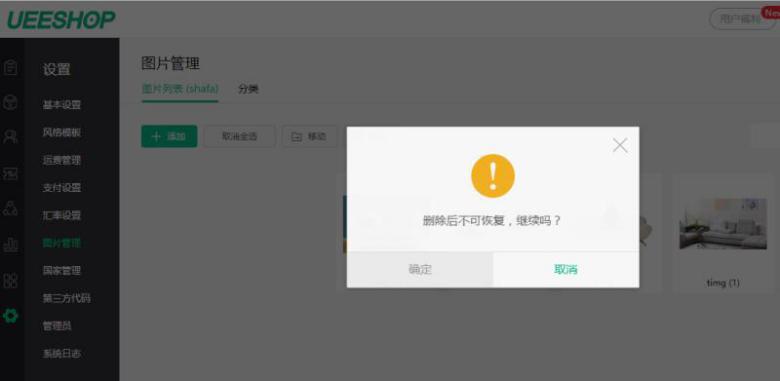Open the products box icon in sidebar

point(10,102)
